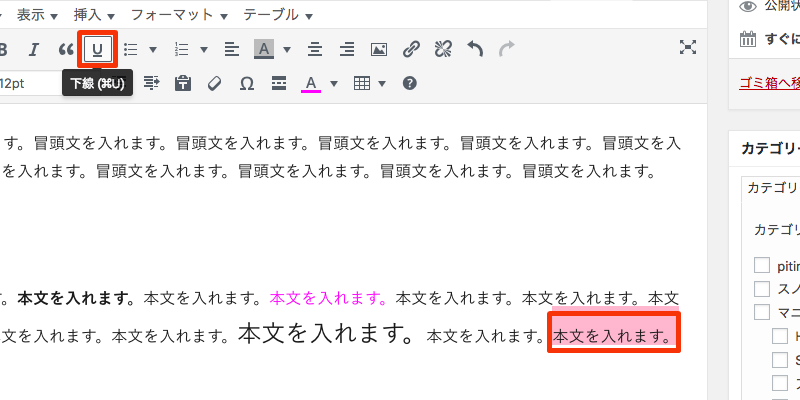The image size is (800, 400).
Task: Insert an image
Action: coord(379,49)
